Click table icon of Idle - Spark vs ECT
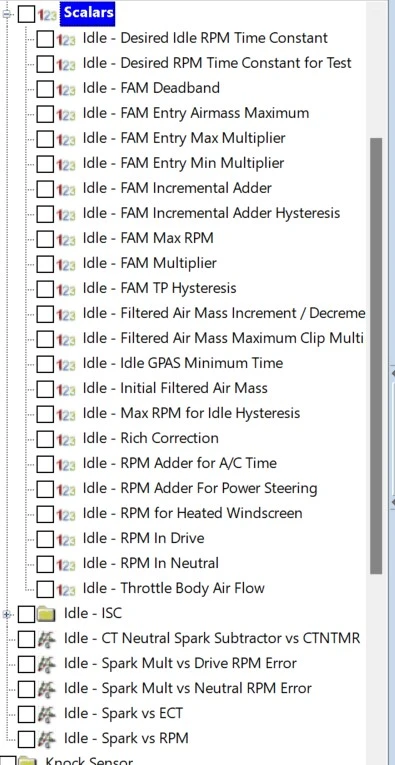The height and width of the screenshot is (765, 395). (x=46, y=714)
